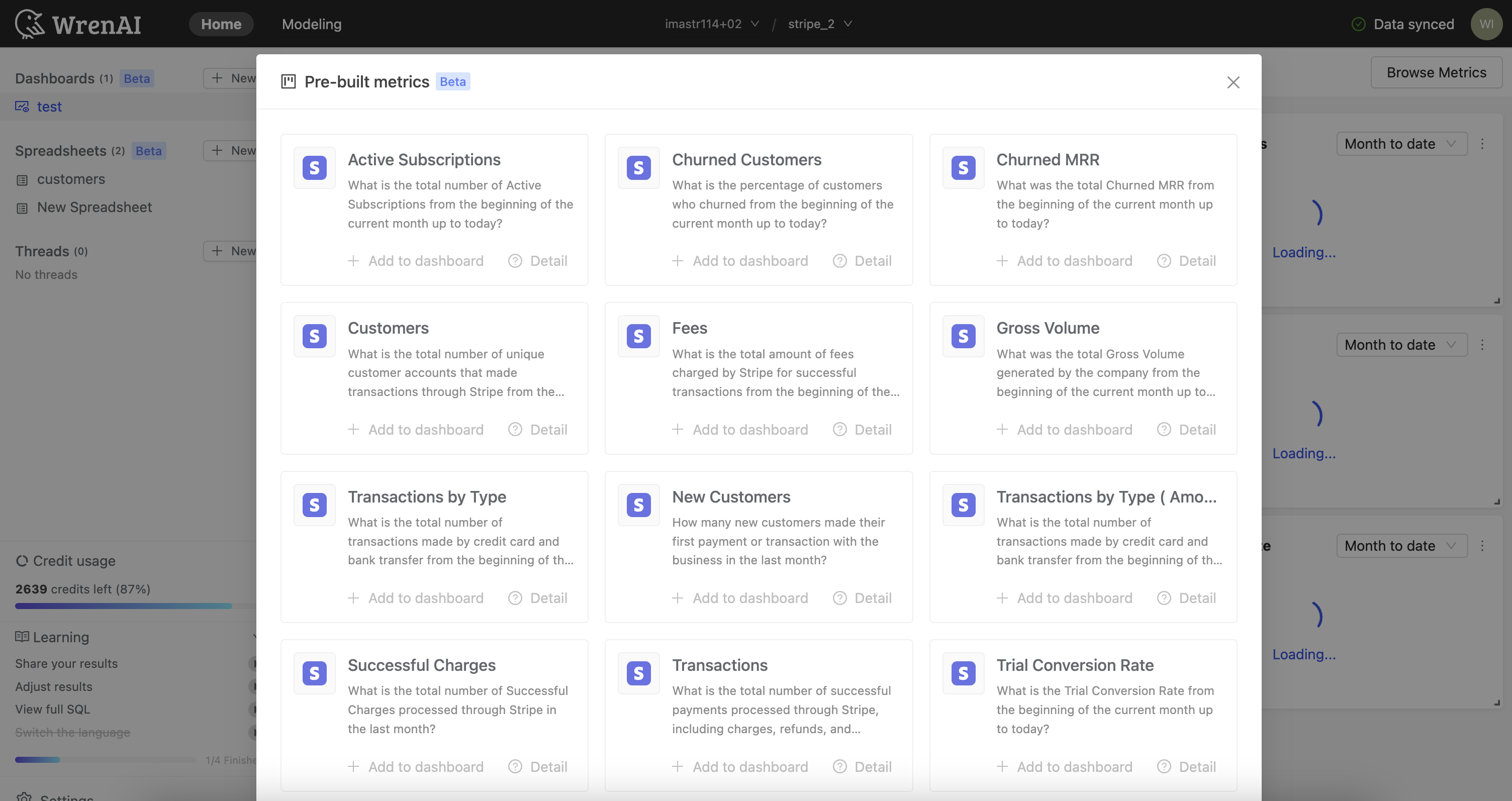
Task: Click the Detail icon for Gross Volume
Action: pos(1163,430)
